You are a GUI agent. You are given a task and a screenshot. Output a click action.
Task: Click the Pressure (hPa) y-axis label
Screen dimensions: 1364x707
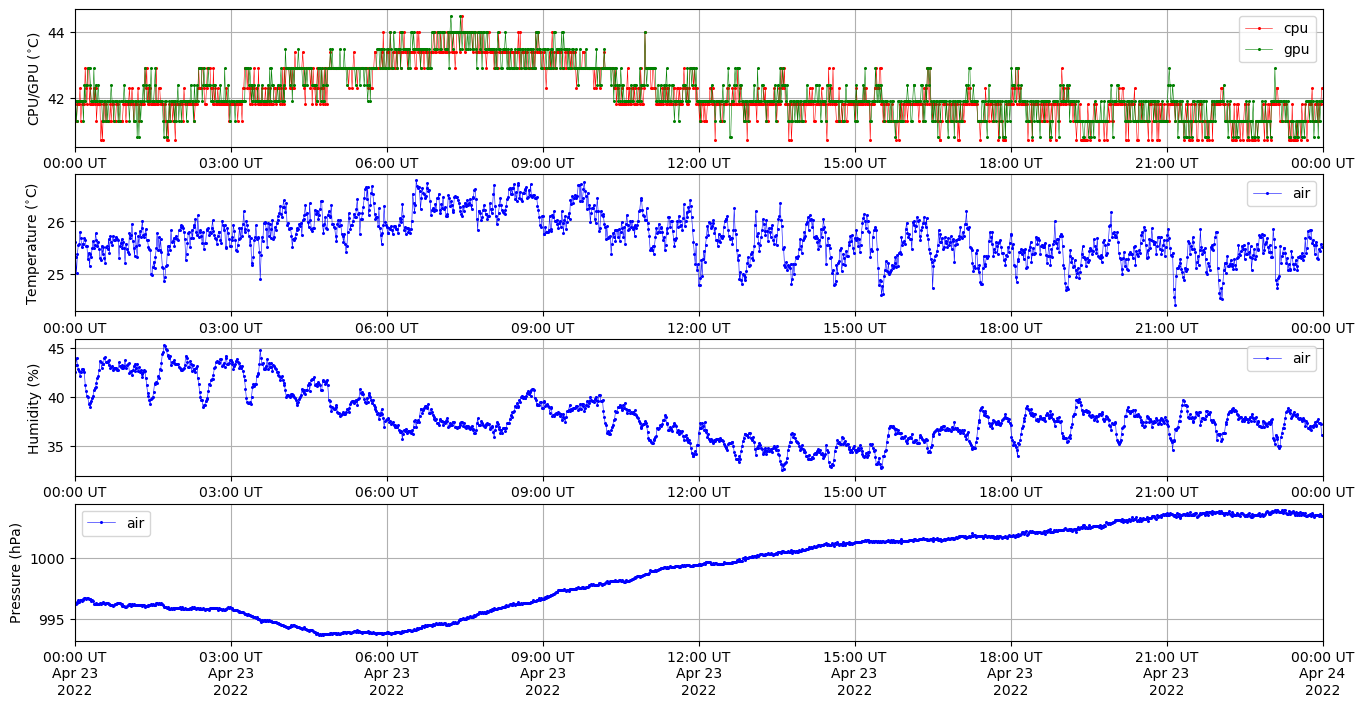click(x=16, y=573)
